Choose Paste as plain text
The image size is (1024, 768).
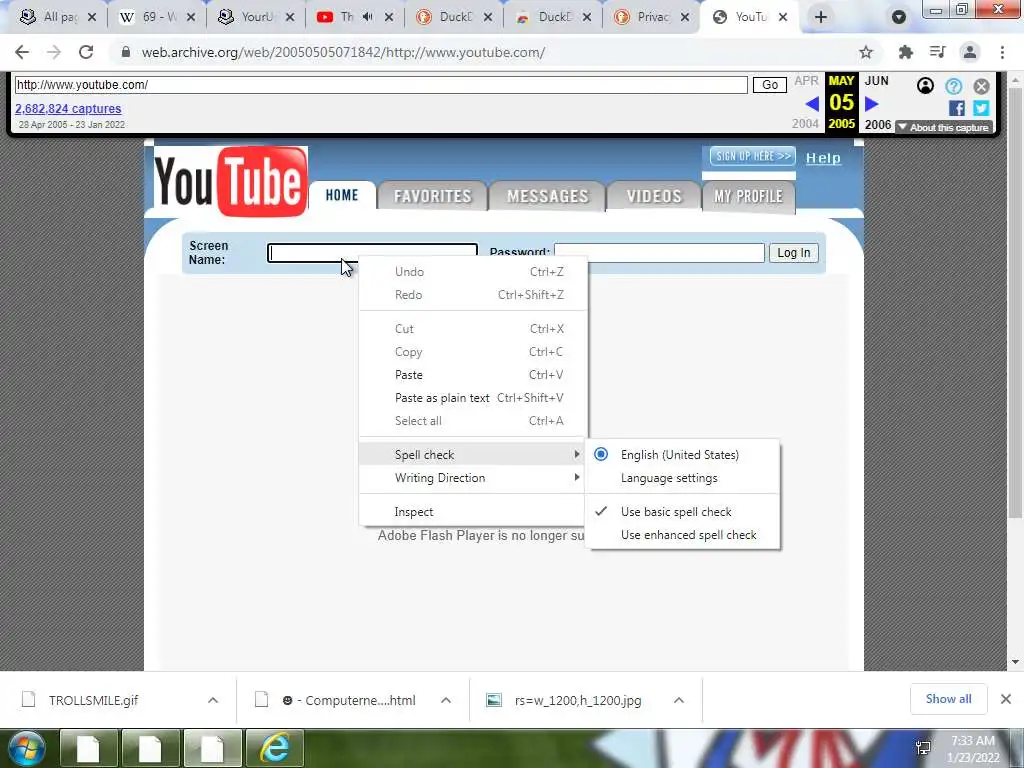click(x=473, y=398)
